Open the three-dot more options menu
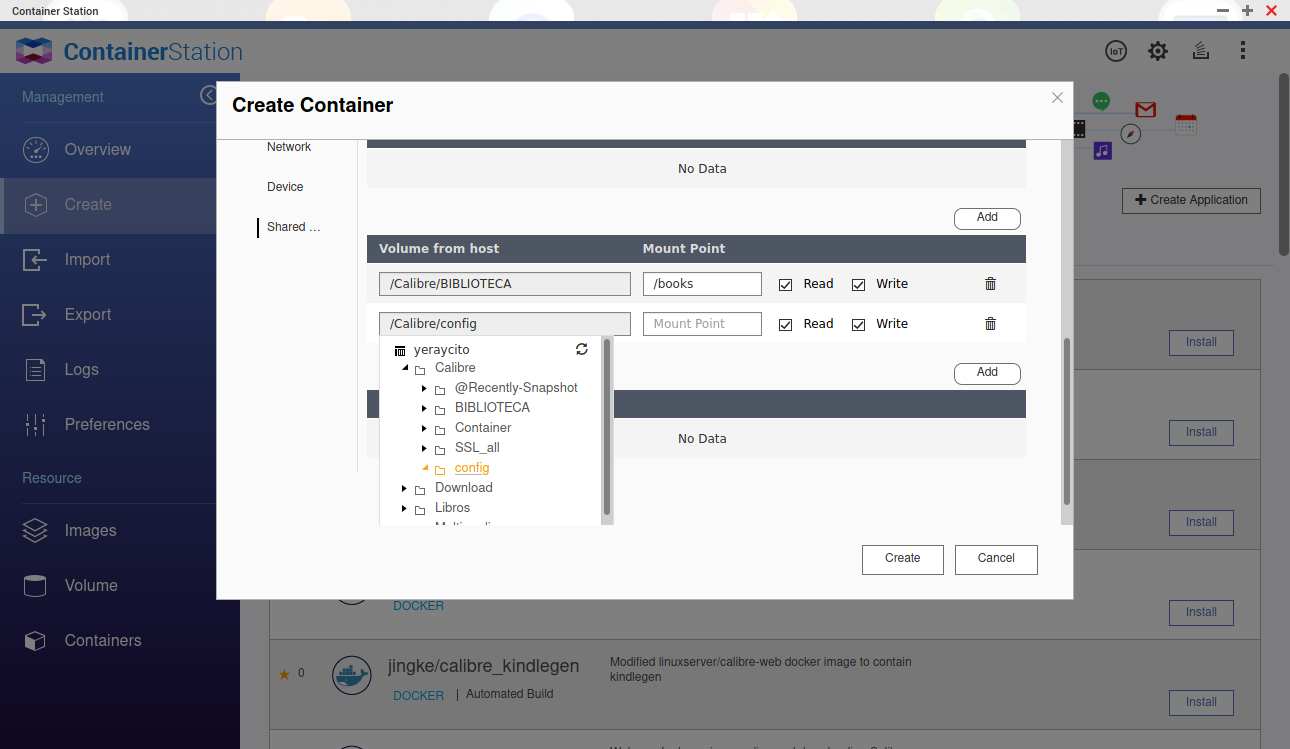The height and width of the screenshot is (749, 1290). [1242, 51]
